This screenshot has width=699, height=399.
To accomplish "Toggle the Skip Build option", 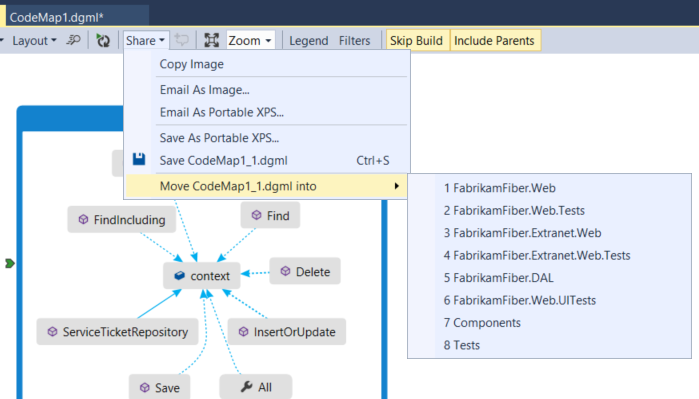I will pyautogui.click(x=416, y=41).
